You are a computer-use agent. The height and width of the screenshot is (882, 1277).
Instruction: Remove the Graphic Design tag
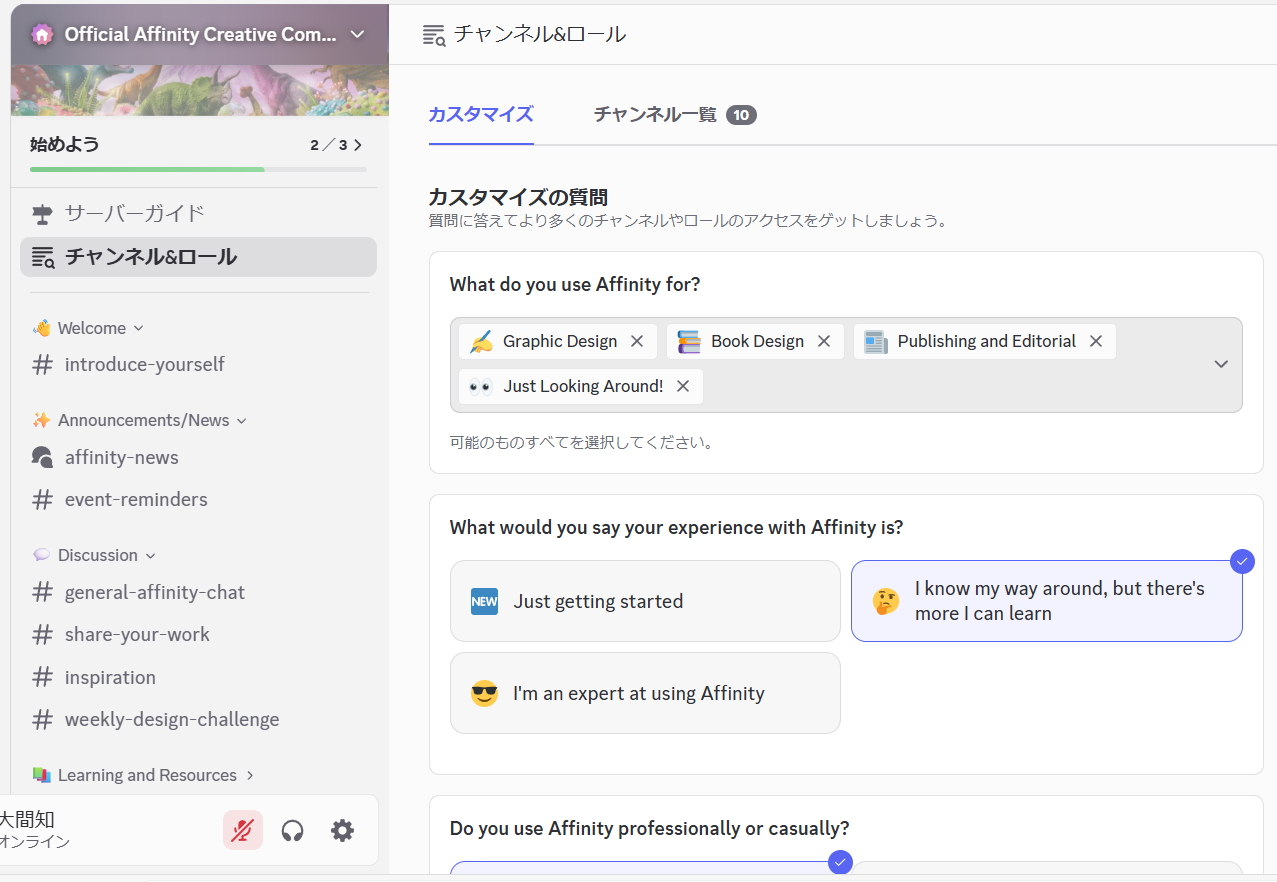click(x=637, y=341)
